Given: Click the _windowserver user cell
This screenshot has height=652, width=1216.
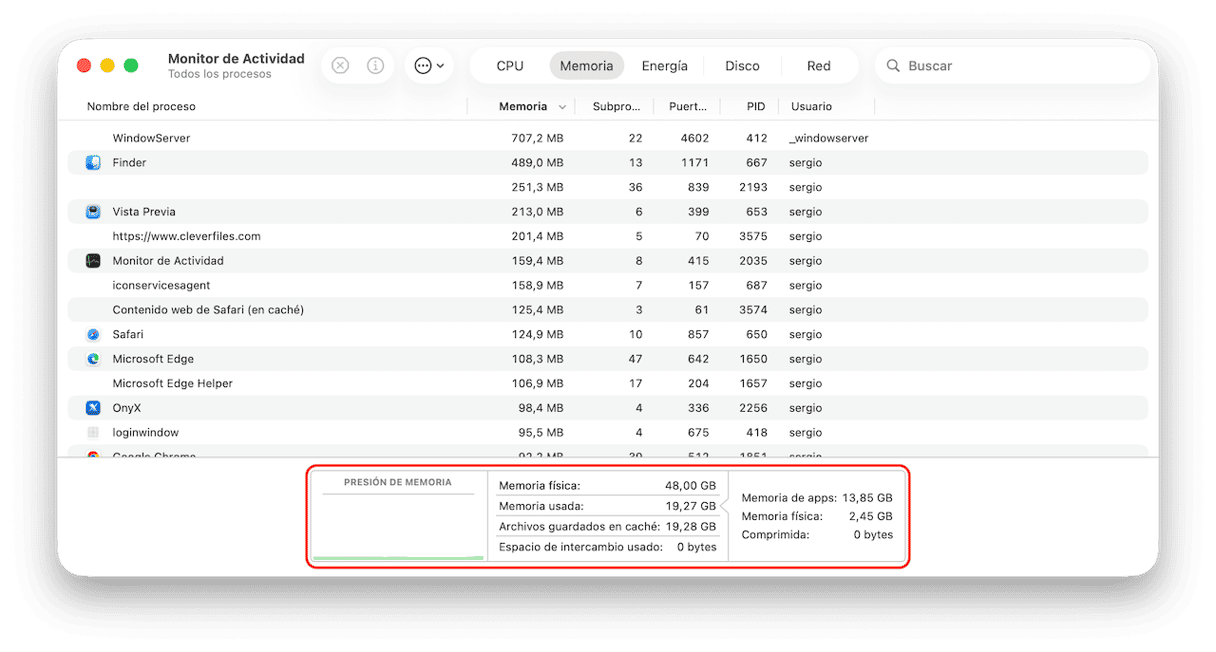Looking at the screenshot, I should [x=828, y=138].
